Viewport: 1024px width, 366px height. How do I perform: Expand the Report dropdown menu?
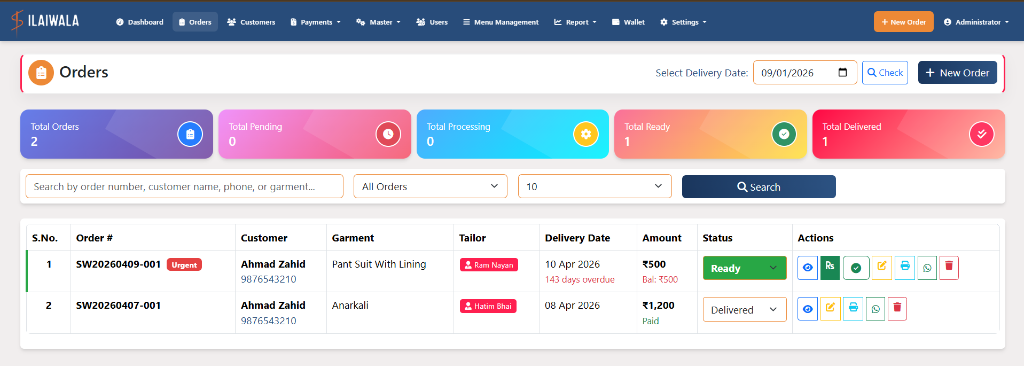point(575,22)
